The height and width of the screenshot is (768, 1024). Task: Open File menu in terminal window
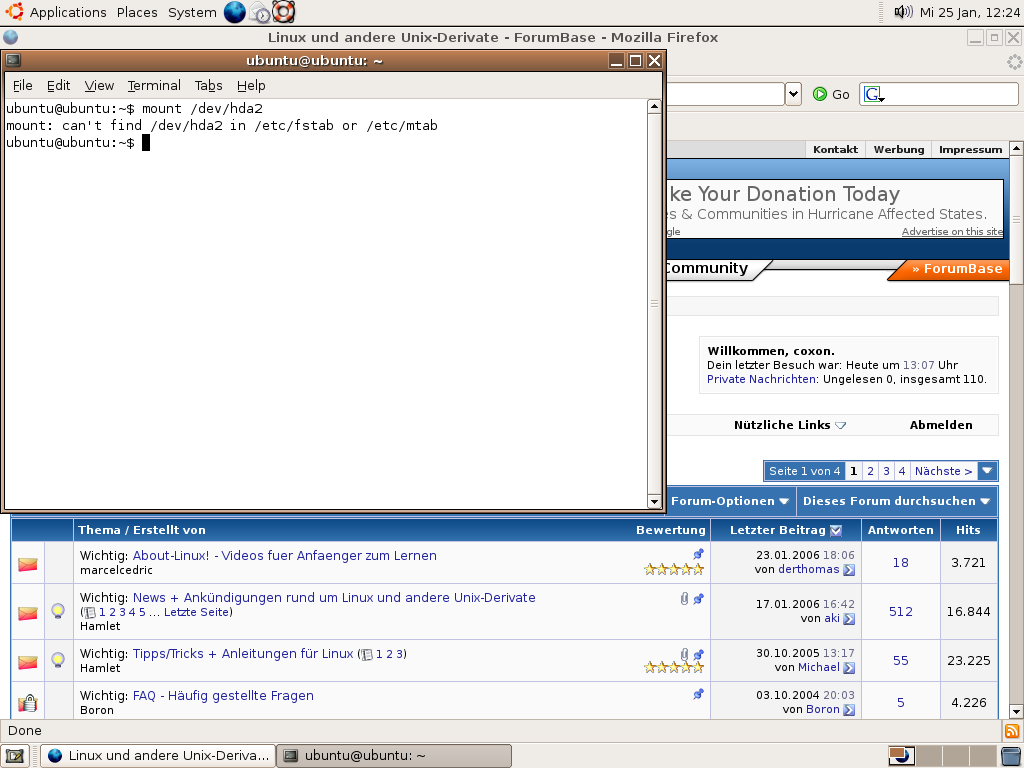(22, 86)
